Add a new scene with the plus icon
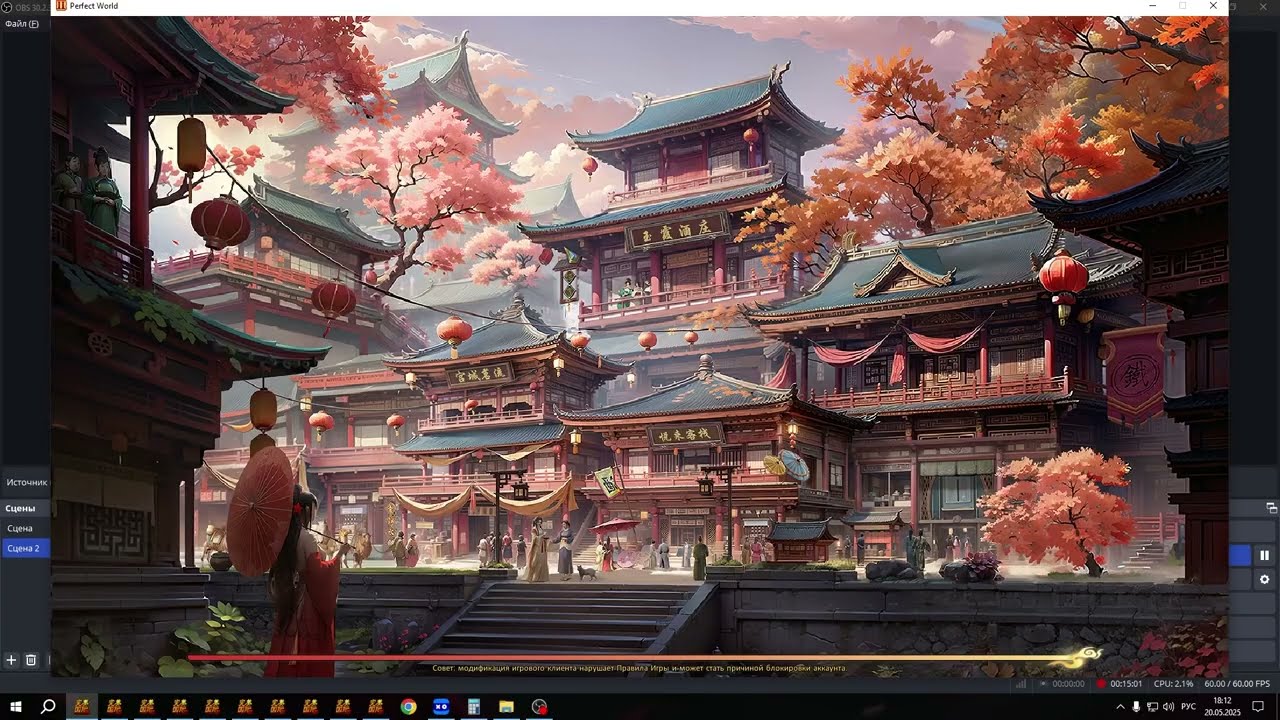Viewport: 1280px width, 720px height. coord(12,660)
